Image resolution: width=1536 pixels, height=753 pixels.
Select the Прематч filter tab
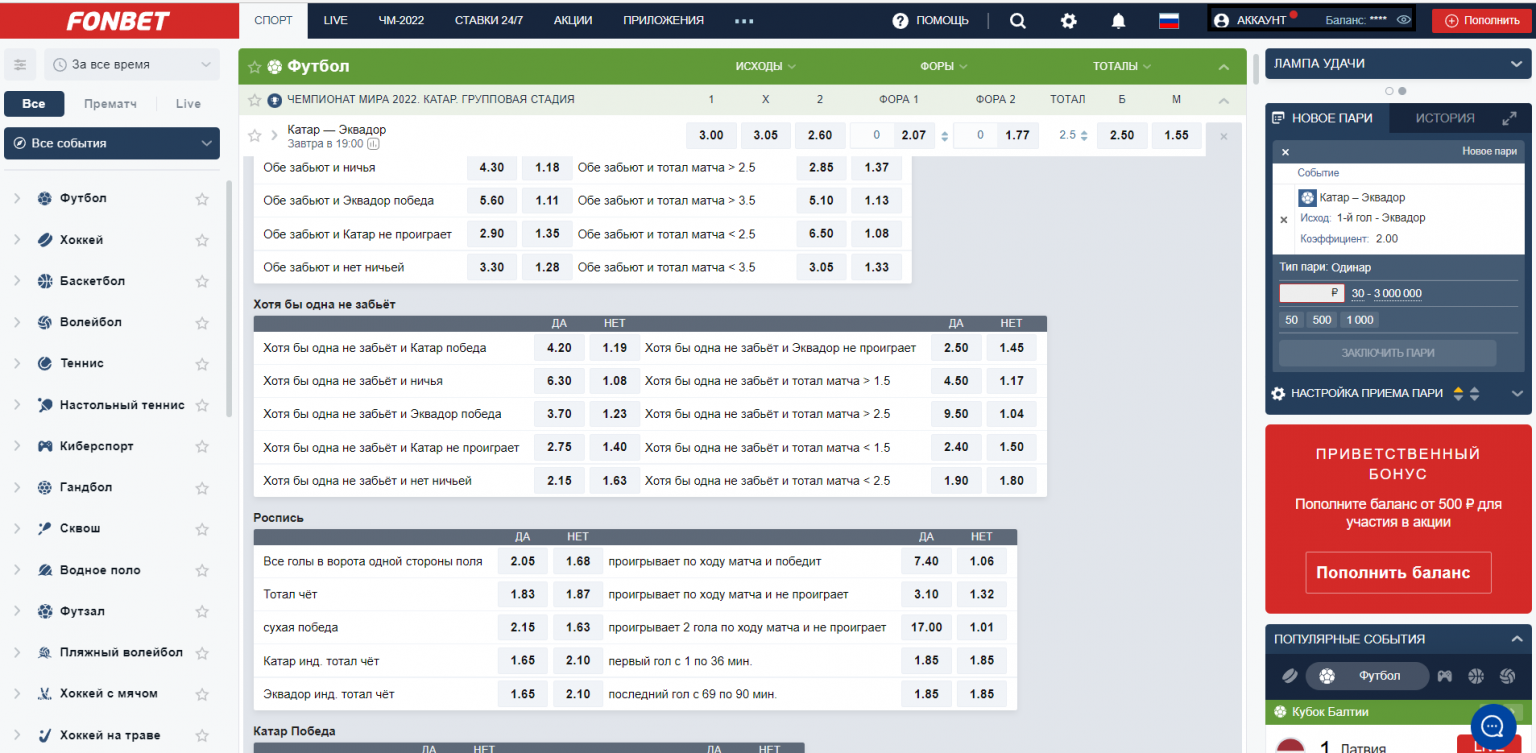point(110,104)
